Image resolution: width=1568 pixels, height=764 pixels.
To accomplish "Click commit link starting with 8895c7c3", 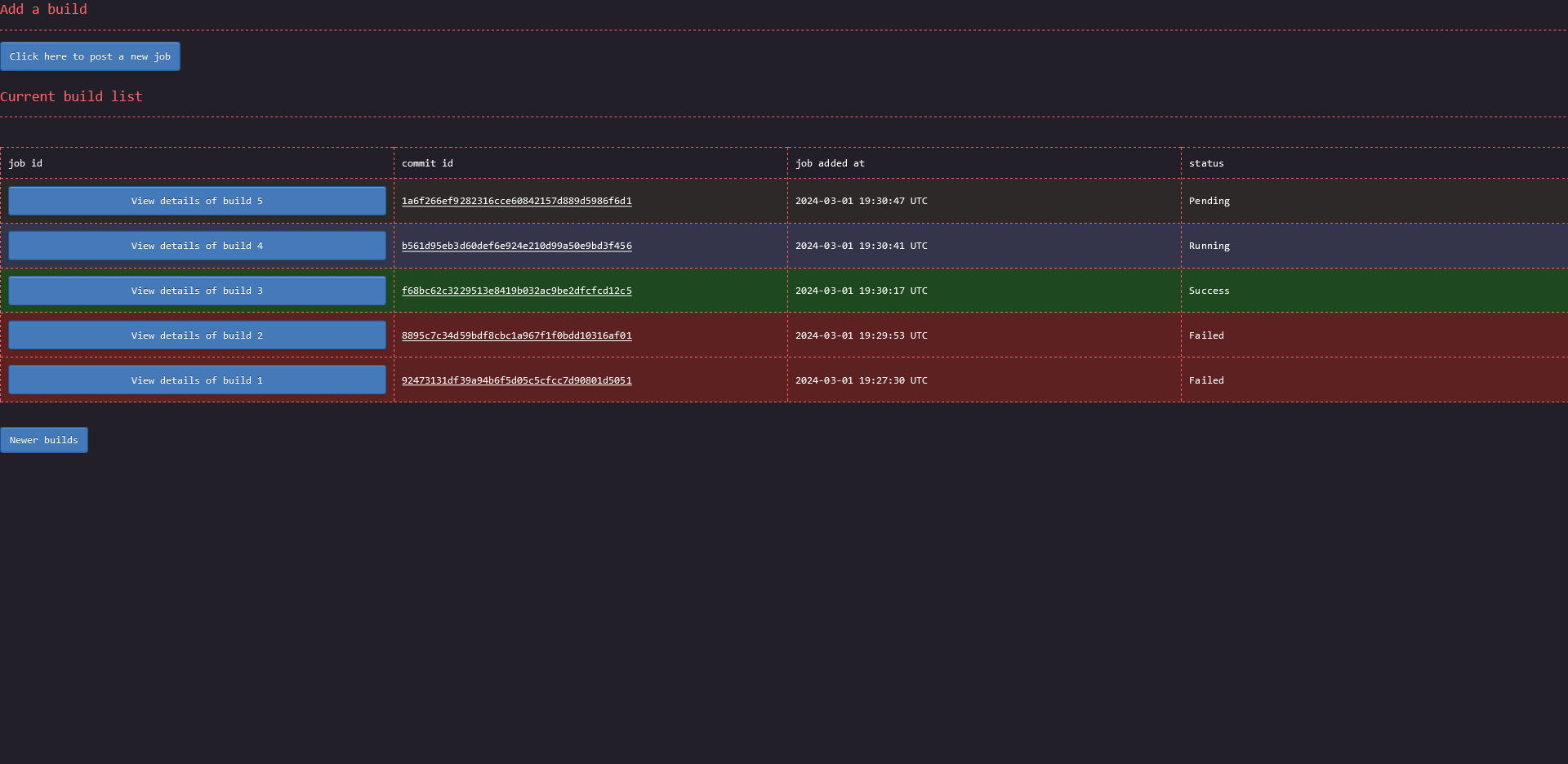I will coord(516,335).
